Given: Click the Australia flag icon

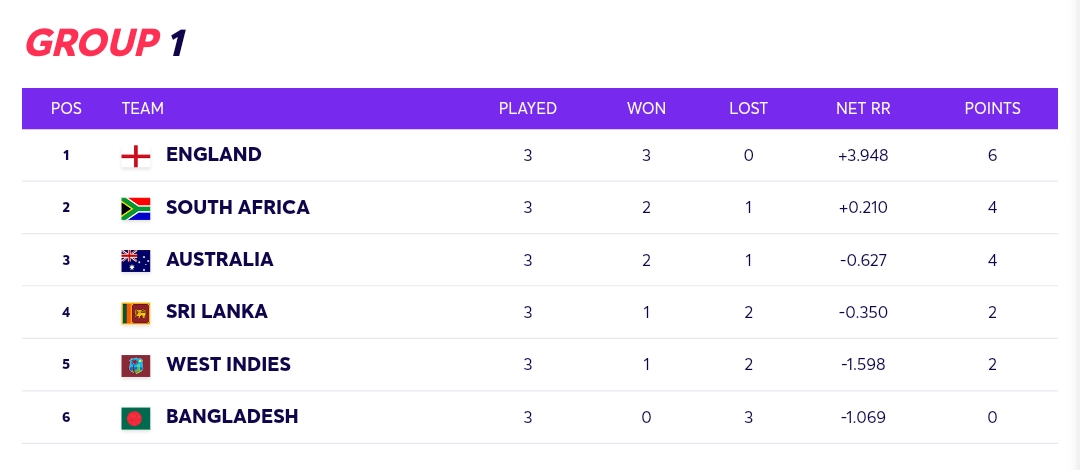Looking at the screenshot, I should pos(136,261).
